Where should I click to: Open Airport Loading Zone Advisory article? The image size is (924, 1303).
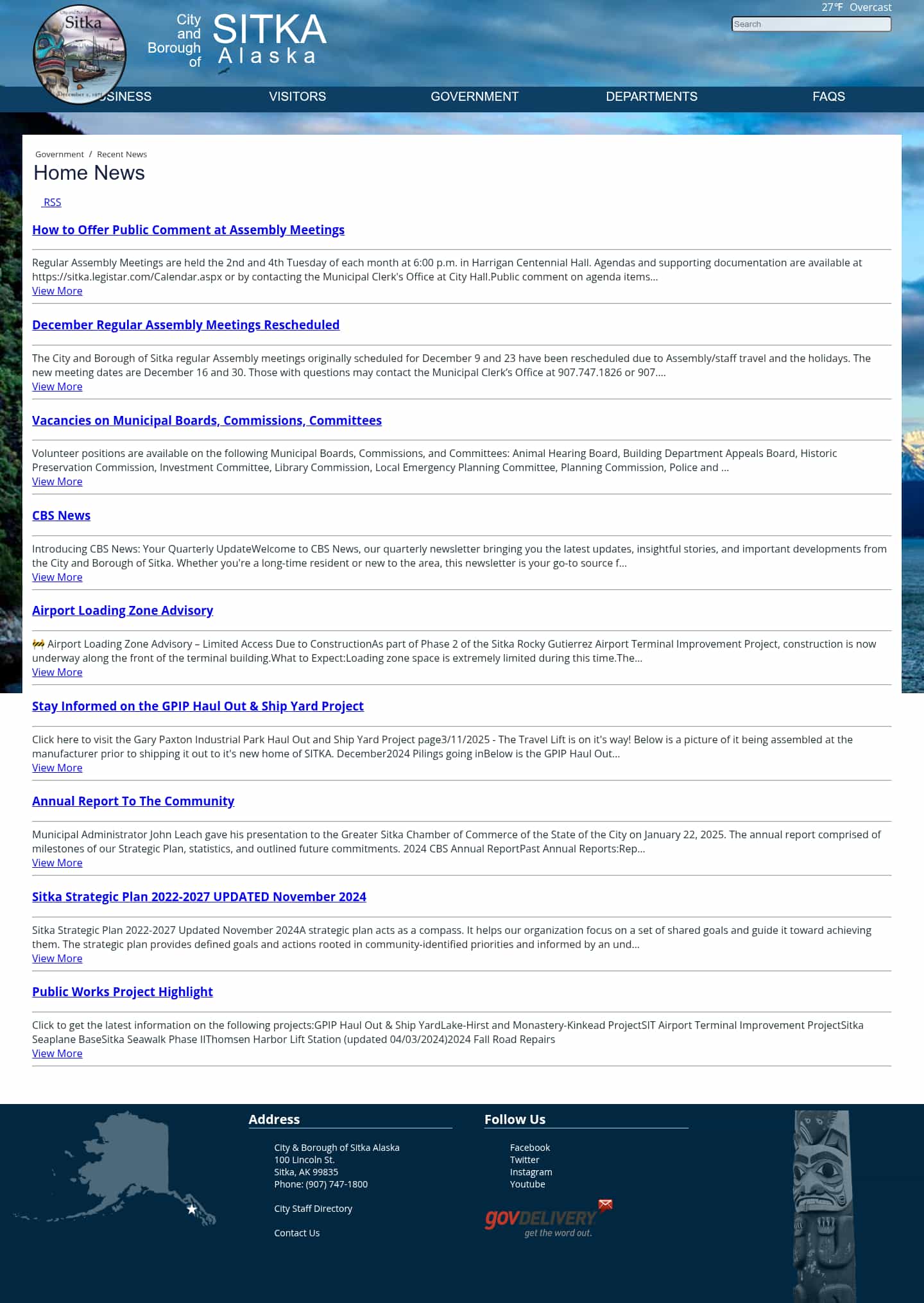coord(123,610)
